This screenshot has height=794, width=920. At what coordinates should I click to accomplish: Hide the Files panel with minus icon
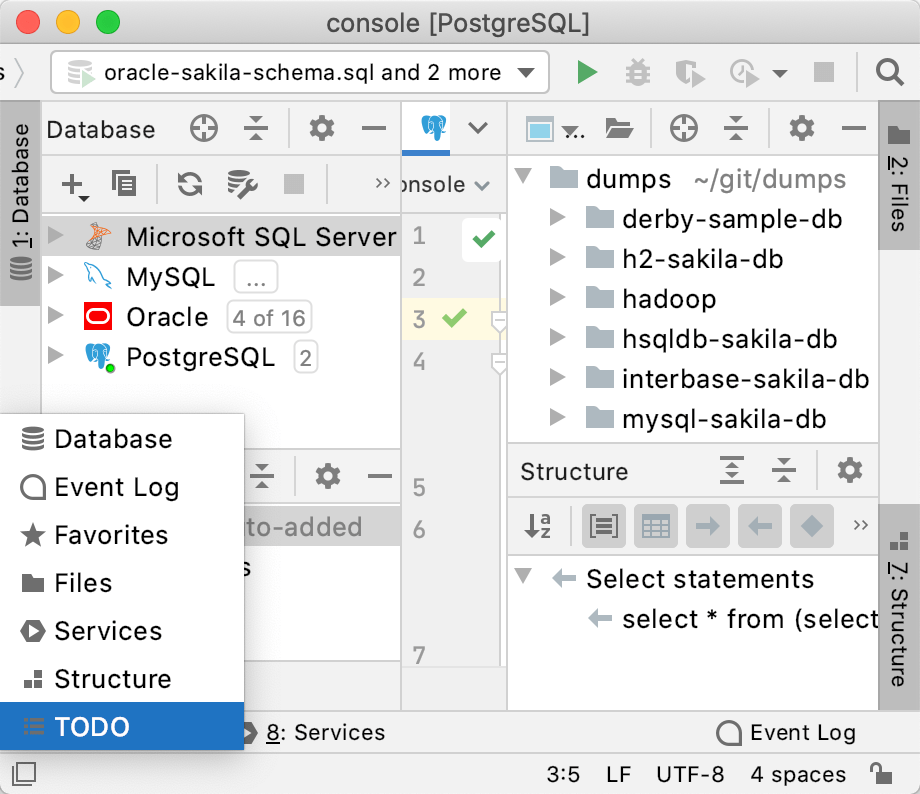point(854,128)
